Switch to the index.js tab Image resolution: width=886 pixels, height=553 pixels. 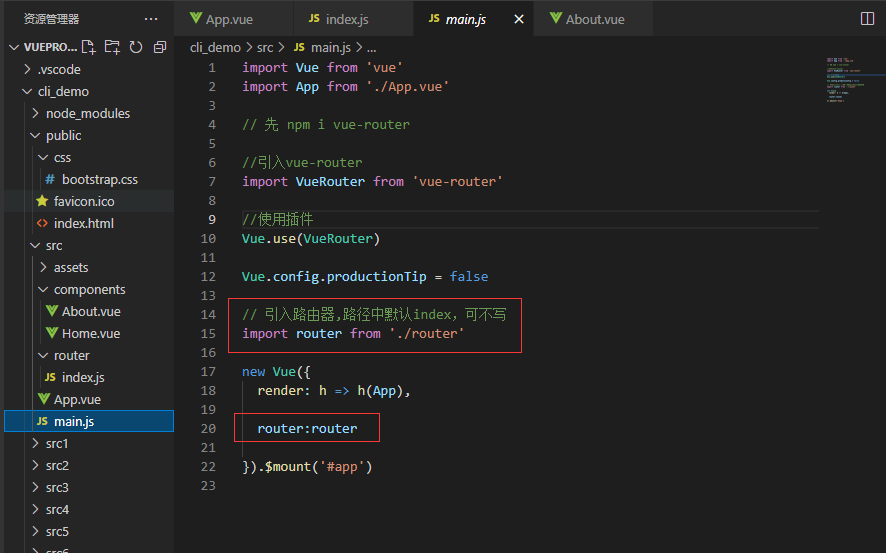tap(354, 19)
